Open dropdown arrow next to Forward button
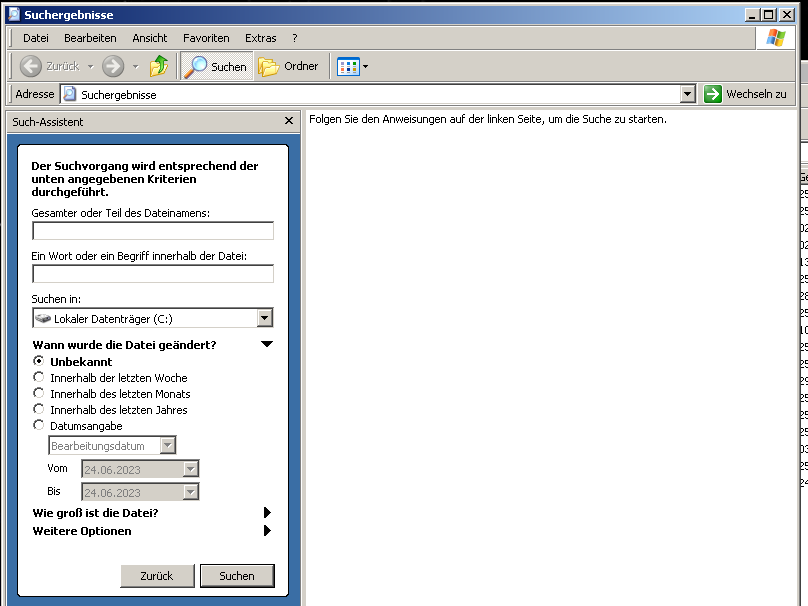This screenshot has width=808, height=606. coord(136,66)
